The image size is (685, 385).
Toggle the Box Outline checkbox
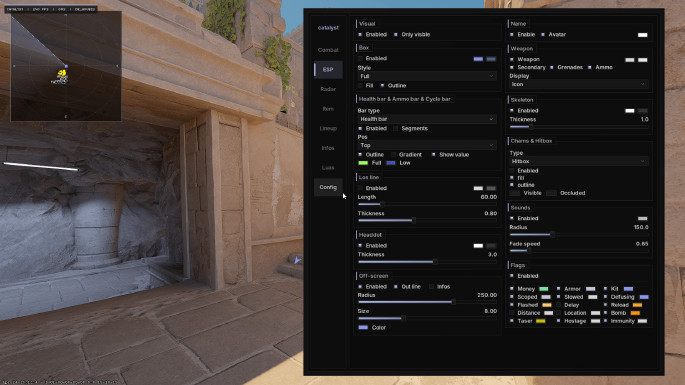[383, 86]
